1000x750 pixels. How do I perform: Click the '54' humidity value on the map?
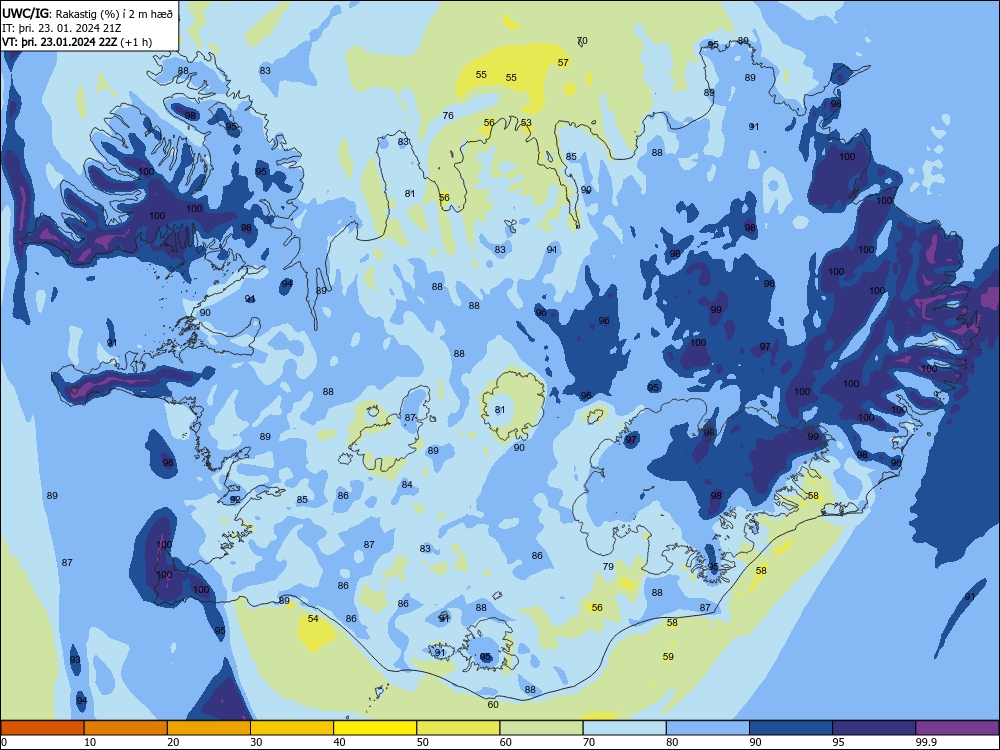pos(313,619)
